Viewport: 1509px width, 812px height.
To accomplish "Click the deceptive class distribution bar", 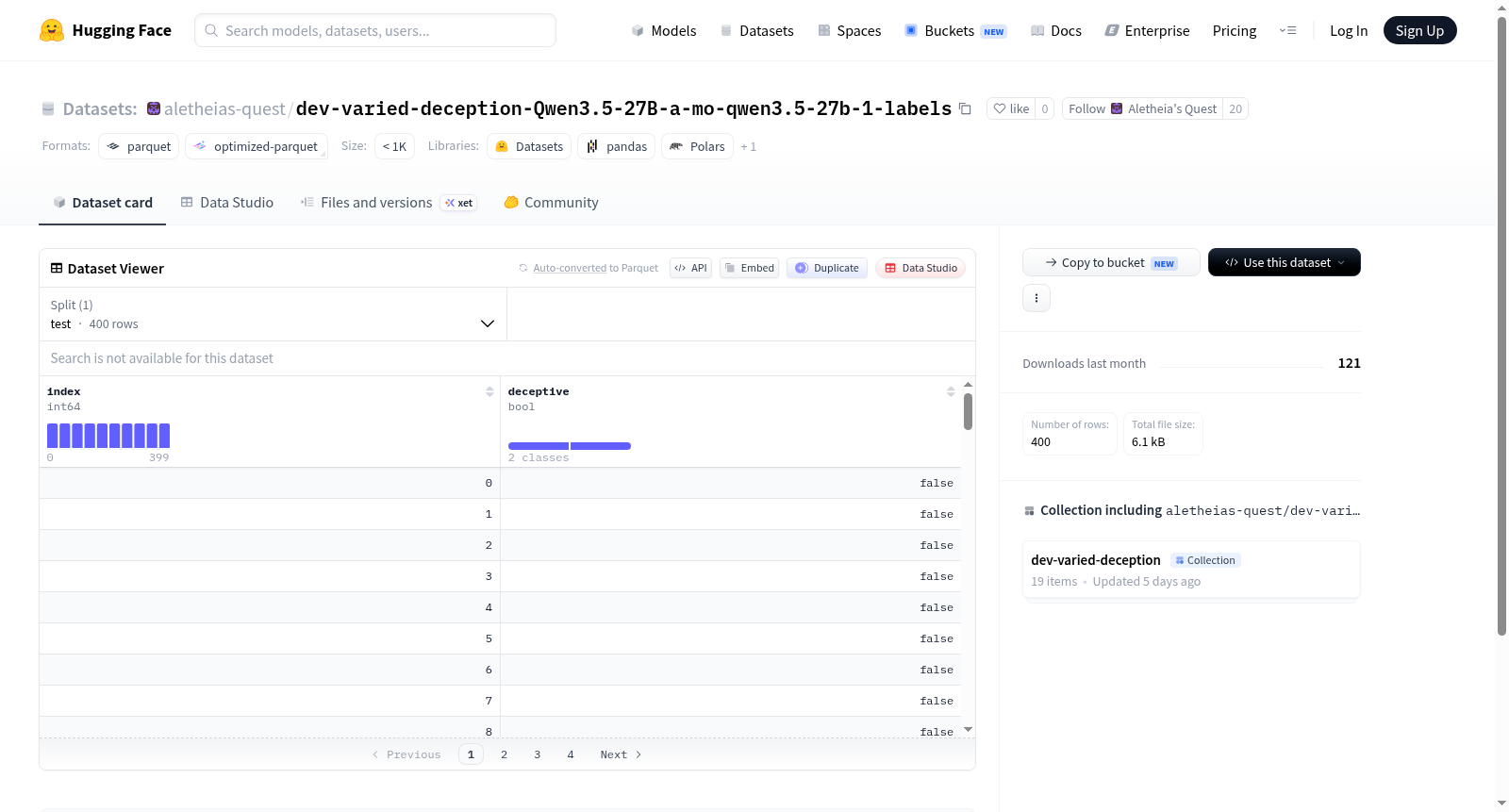I will [x=570, y=446].
